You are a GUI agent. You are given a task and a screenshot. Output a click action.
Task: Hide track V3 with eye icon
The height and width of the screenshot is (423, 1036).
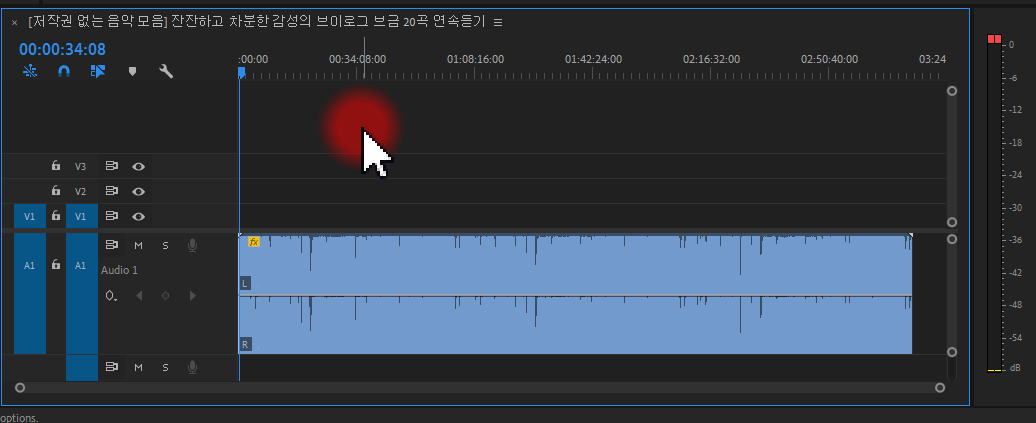[x=138, y=167]
